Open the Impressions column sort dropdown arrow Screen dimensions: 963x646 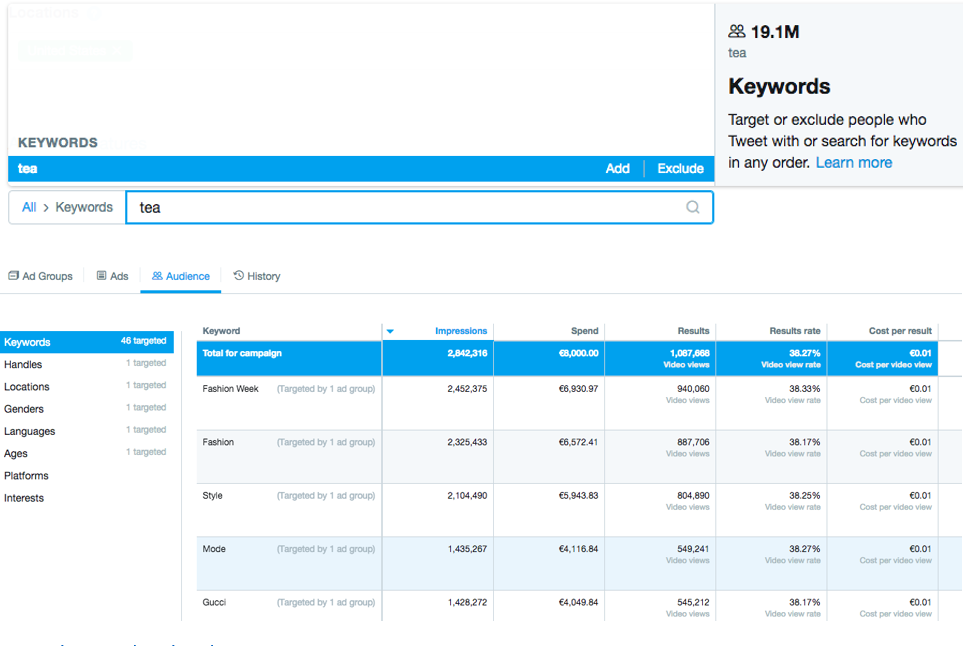point(390,331)
